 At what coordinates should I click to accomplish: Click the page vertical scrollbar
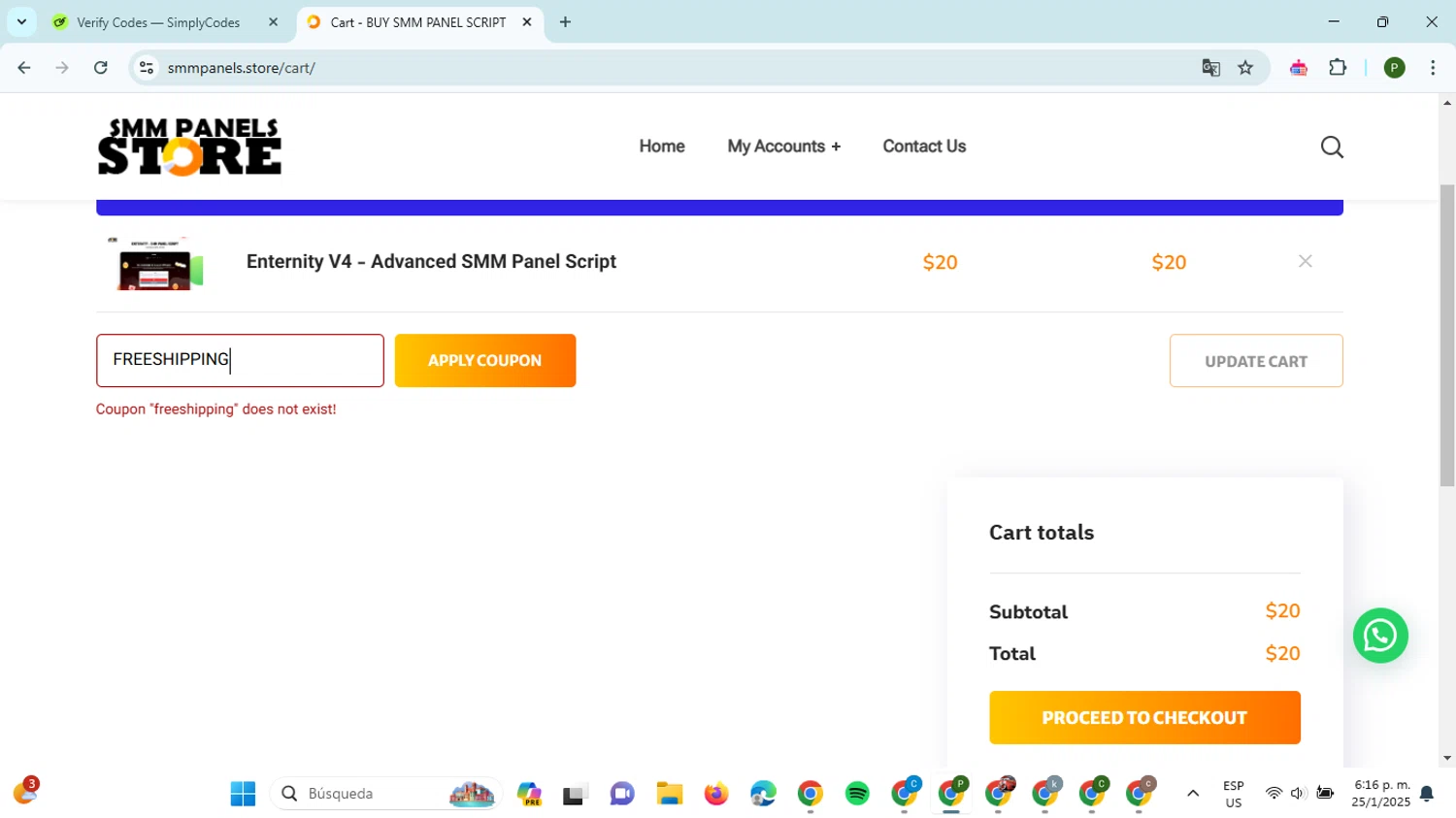(1447, 335)
